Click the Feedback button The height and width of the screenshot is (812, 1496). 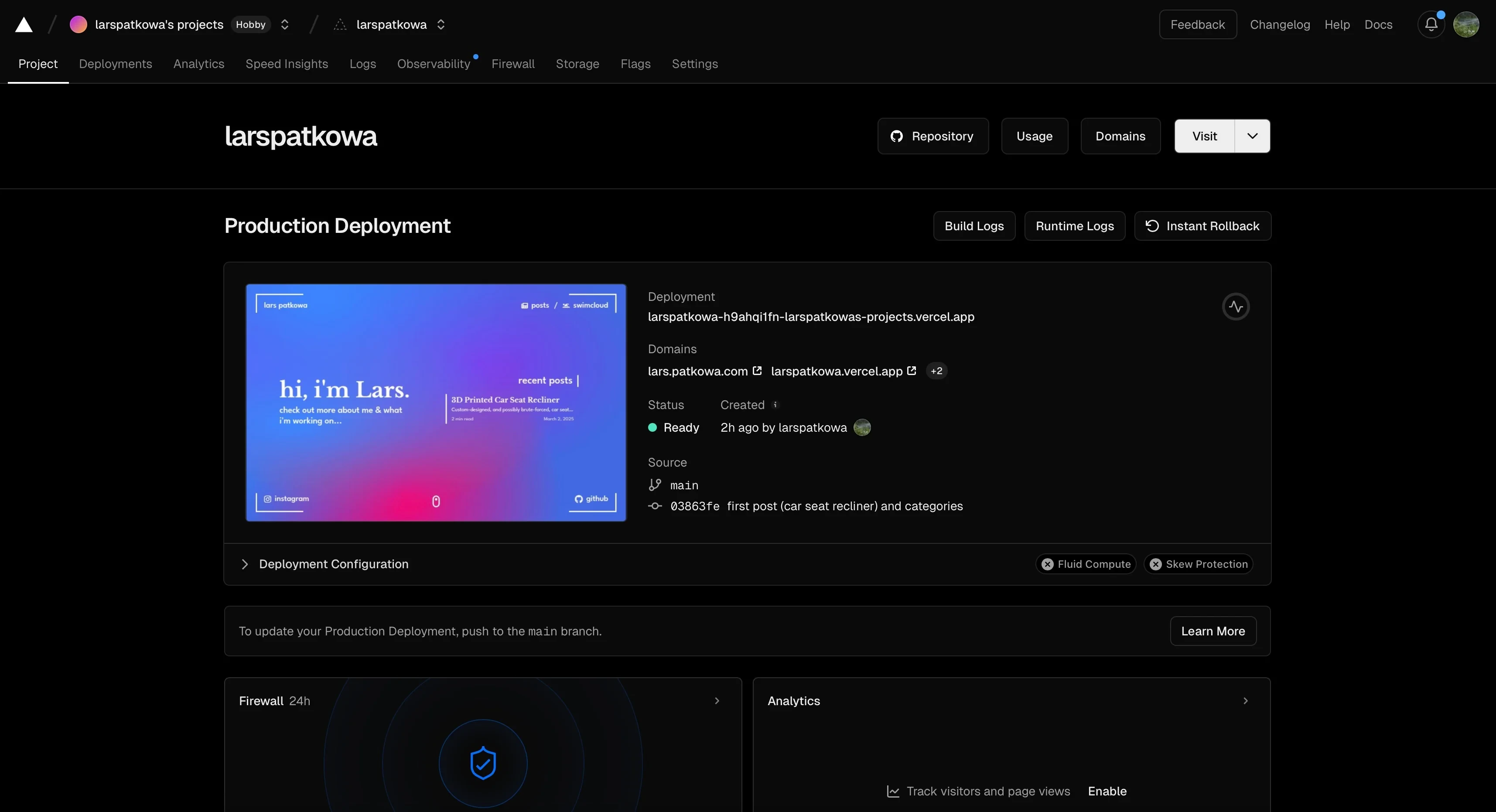coord(1198,24)
